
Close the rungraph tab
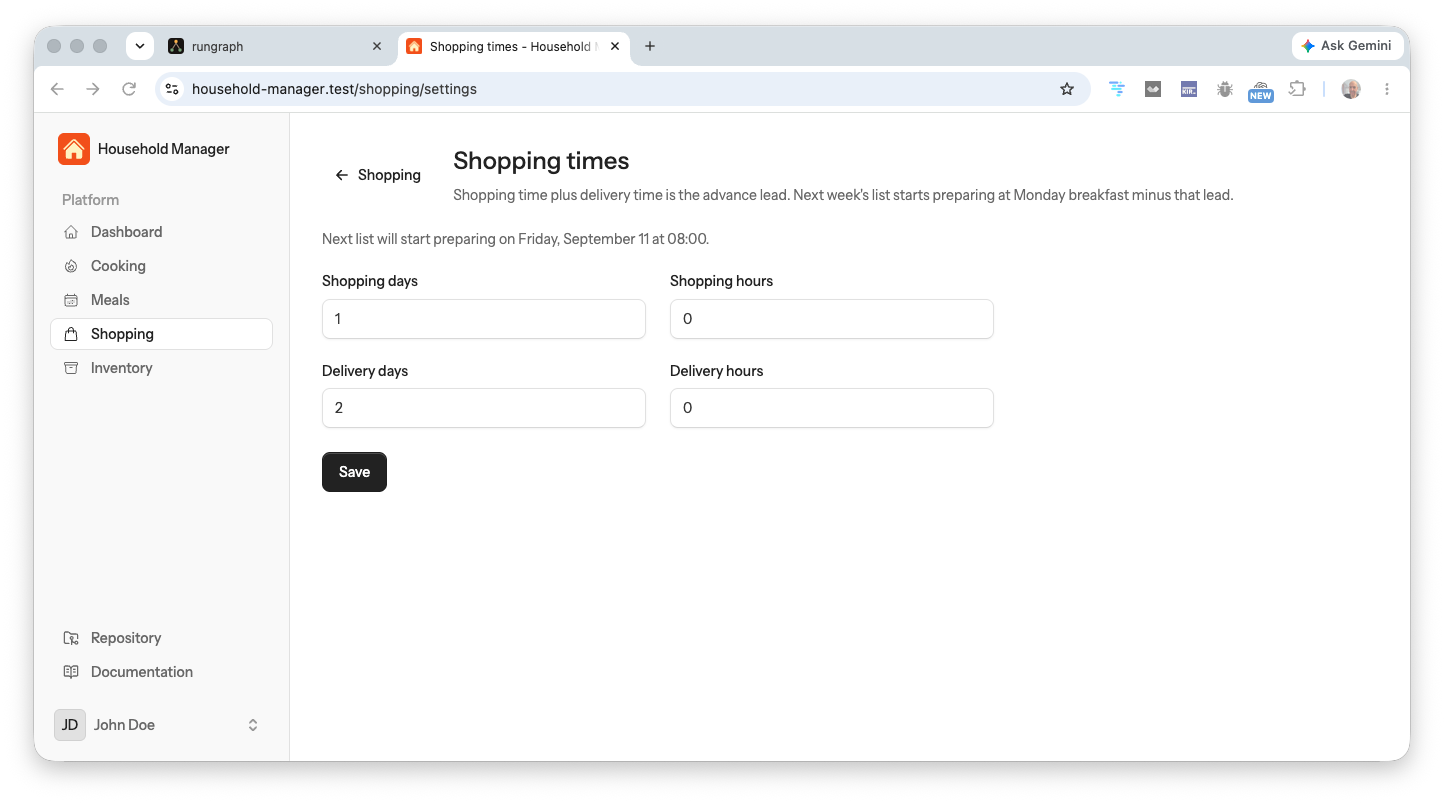coord(377,46)
